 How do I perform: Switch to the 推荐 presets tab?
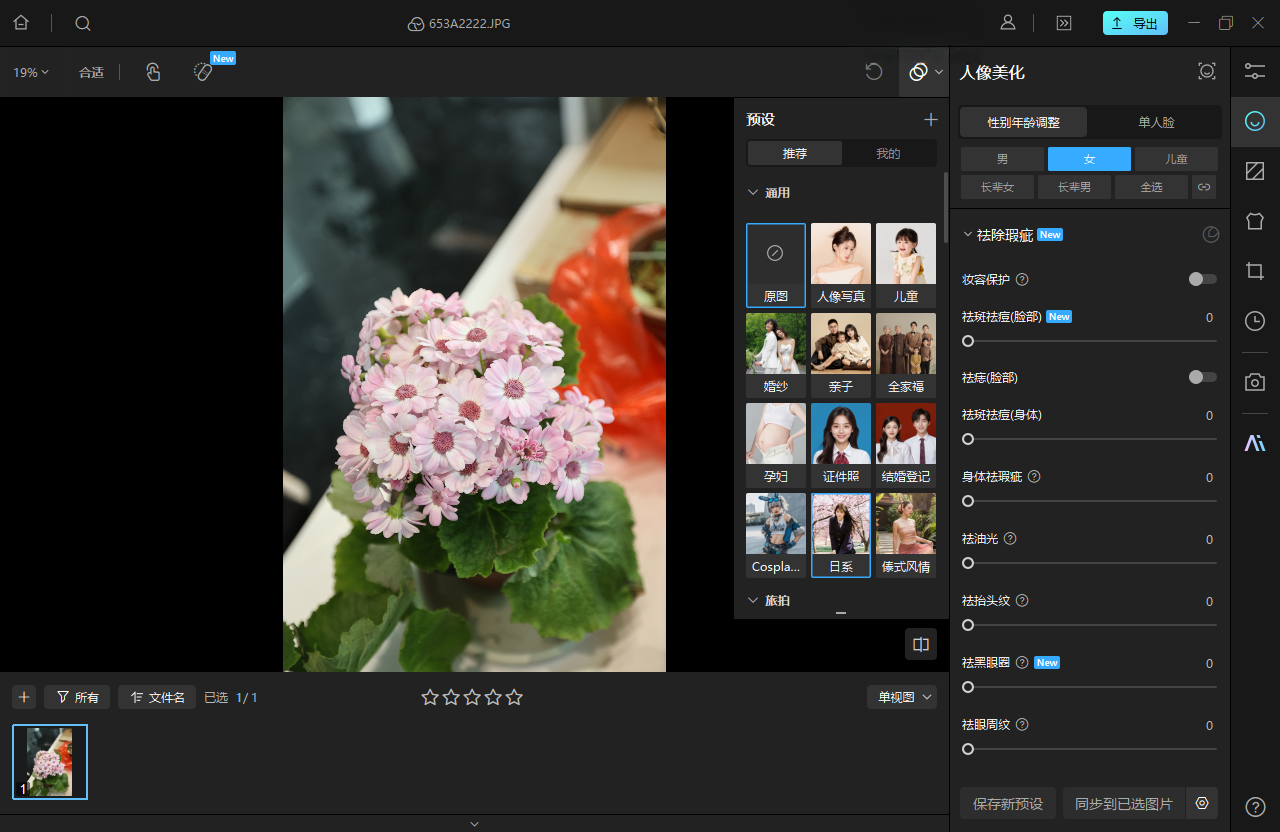(795, 153)
